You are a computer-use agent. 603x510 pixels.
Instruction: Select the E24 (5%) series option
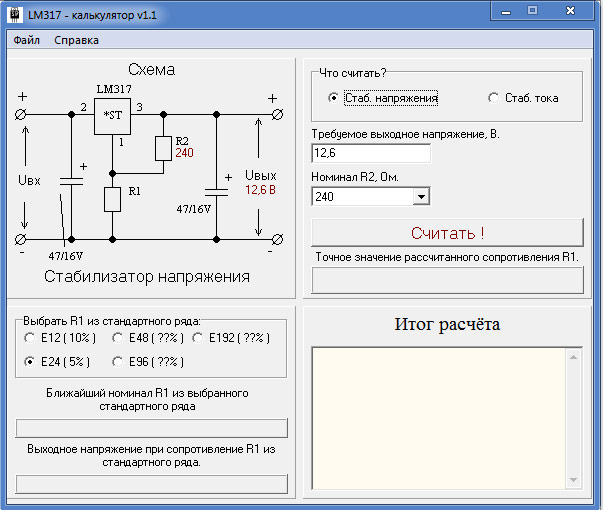31,362
